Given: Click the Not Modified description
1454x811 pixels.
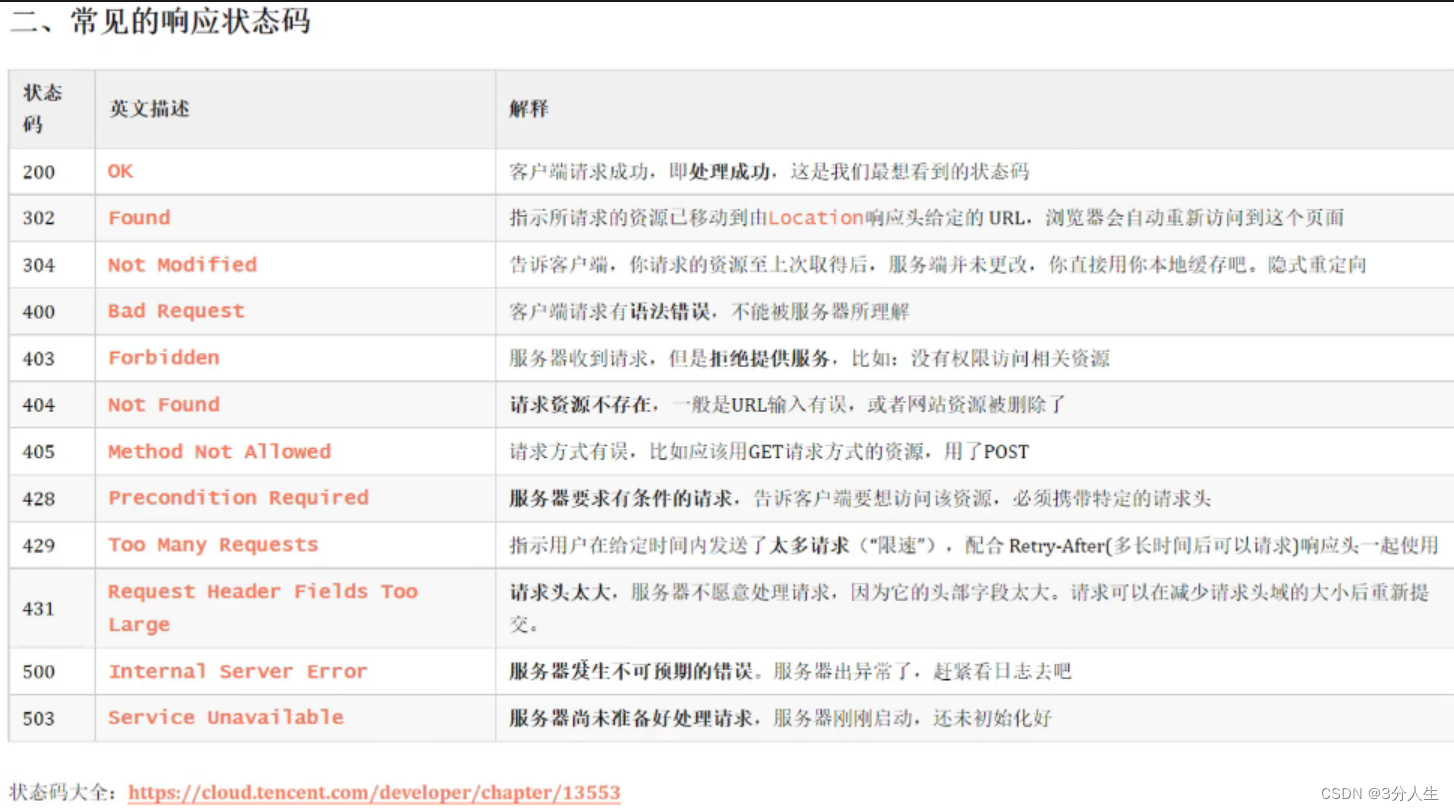Looking at the screenshot, I should [182, 265].
